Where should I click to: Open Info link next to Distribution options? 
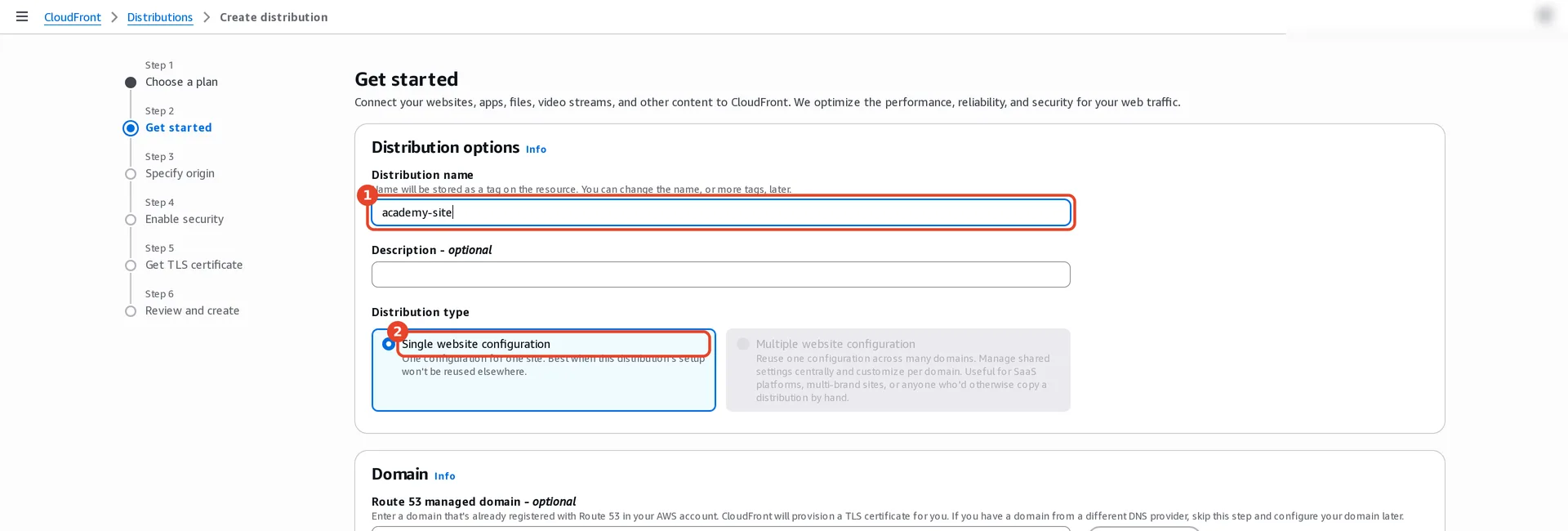tap(536, 149)
